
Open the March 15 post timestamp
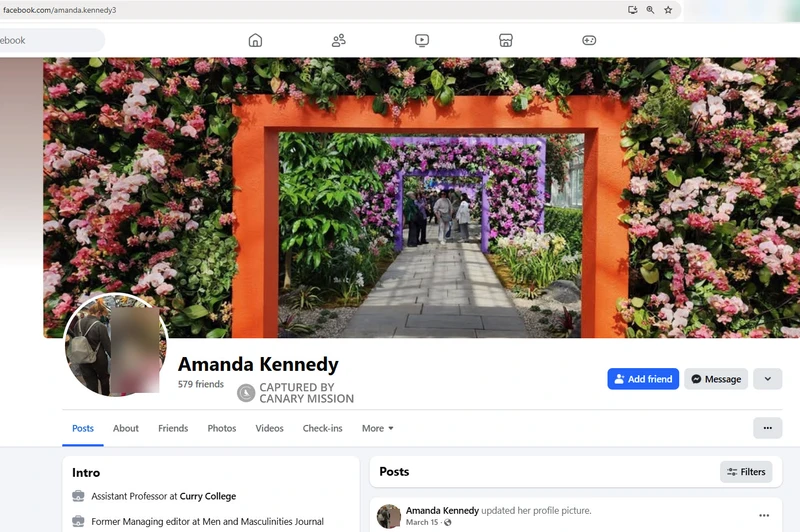[x=422, y=522]
